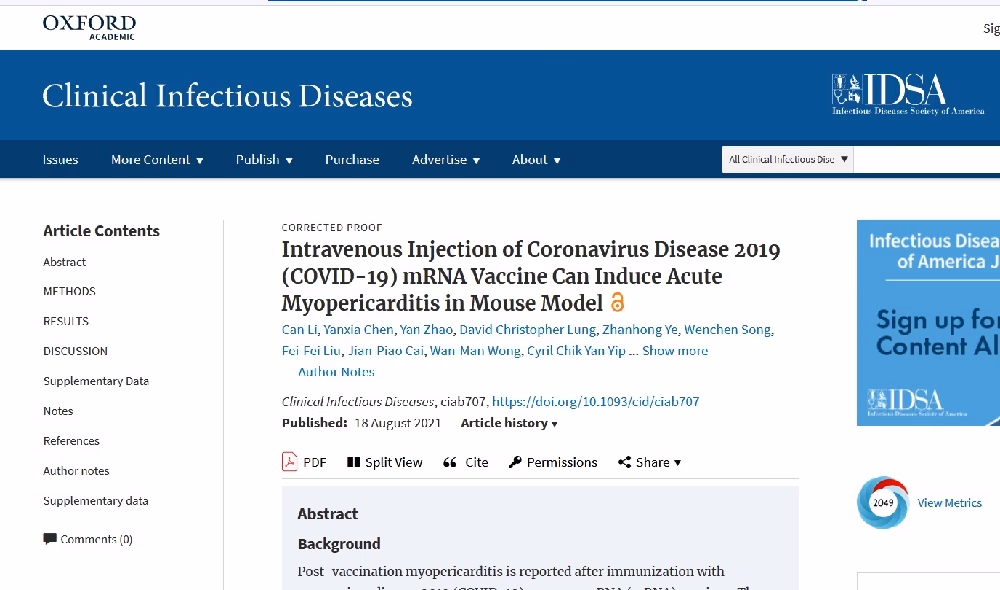Click the search text input field
Image resolution: width=1000 pixels, height=590 pixels.
[x=927, y=159]
